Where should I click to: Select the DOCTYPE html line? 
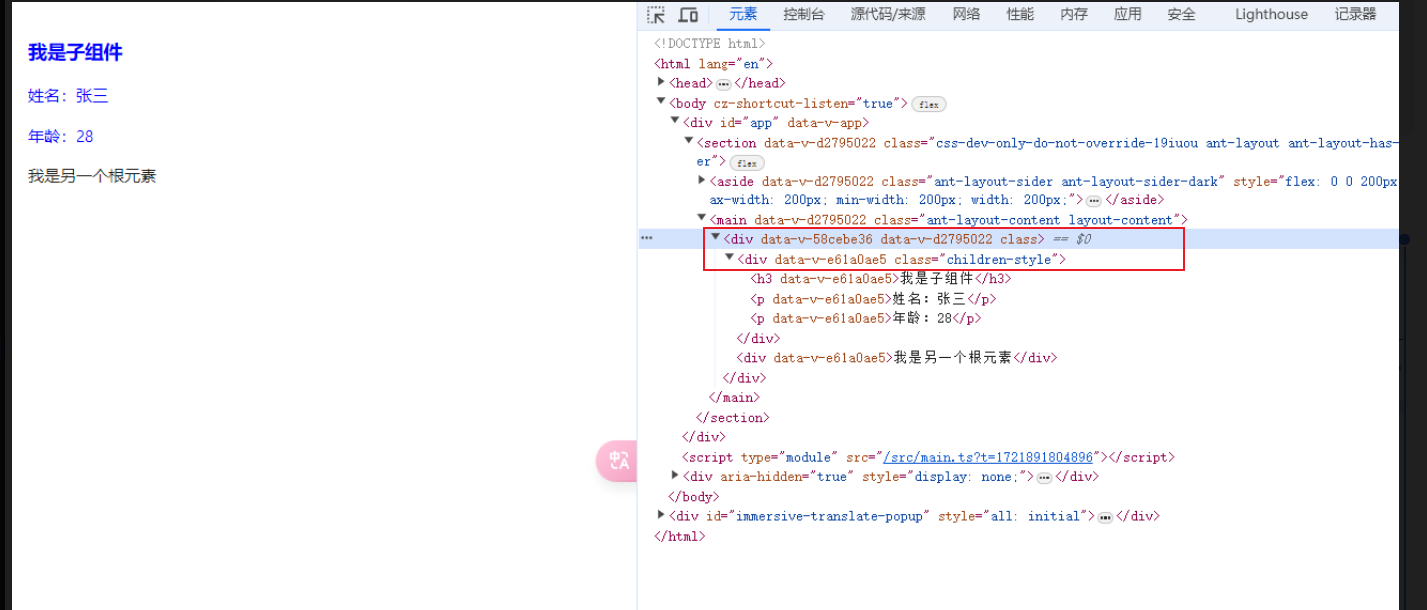(710, 43)
